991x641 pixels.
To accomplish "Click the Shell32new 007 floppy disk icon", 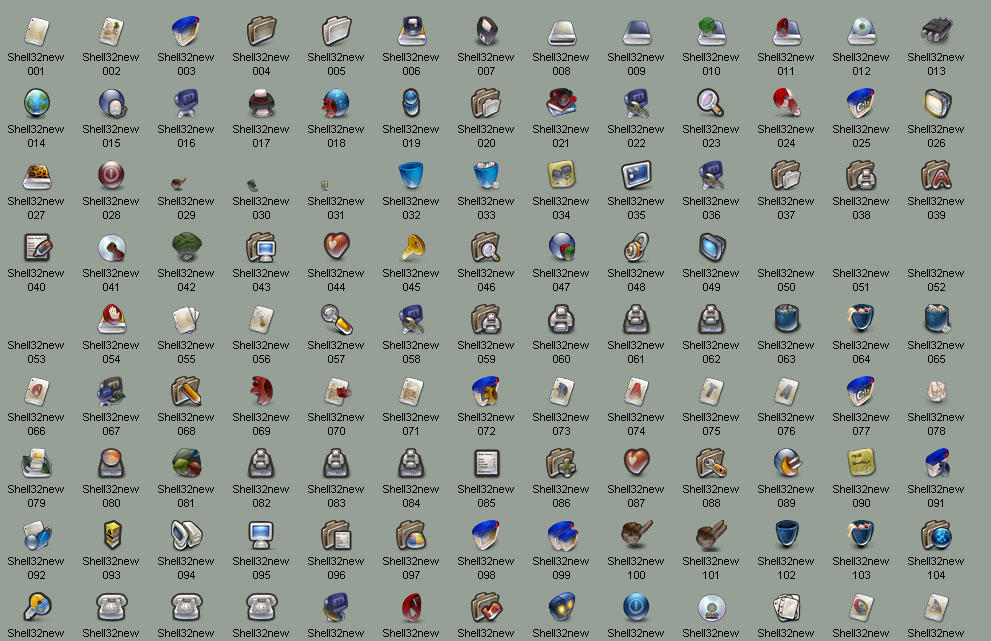I will [x=486, y=30].
